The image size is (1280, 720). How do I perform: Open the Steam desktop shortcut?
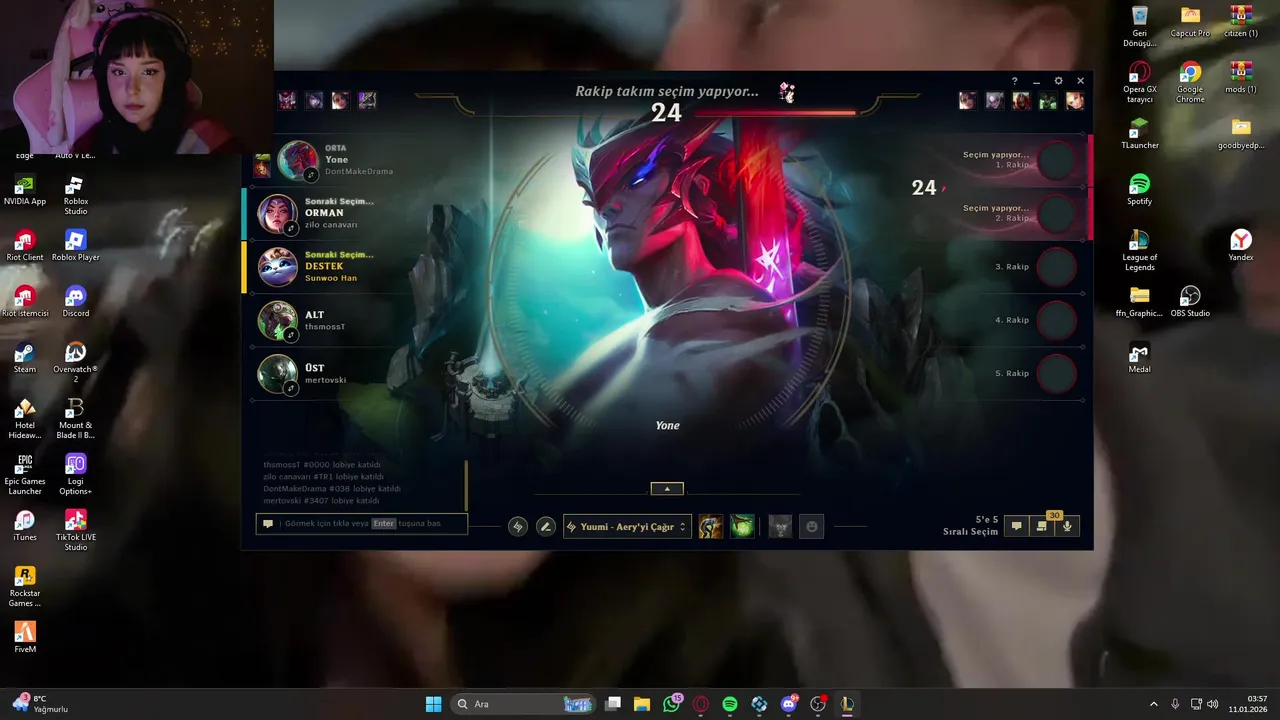(25, 358)
